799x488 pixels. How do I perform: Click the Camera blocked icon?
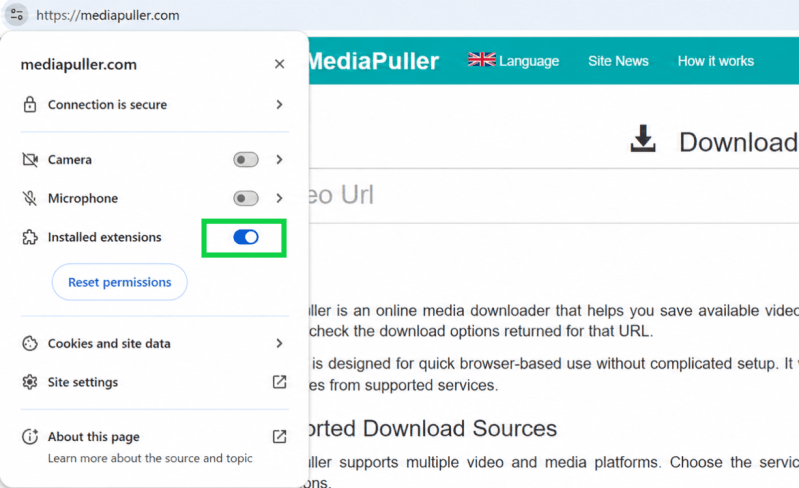30,159
